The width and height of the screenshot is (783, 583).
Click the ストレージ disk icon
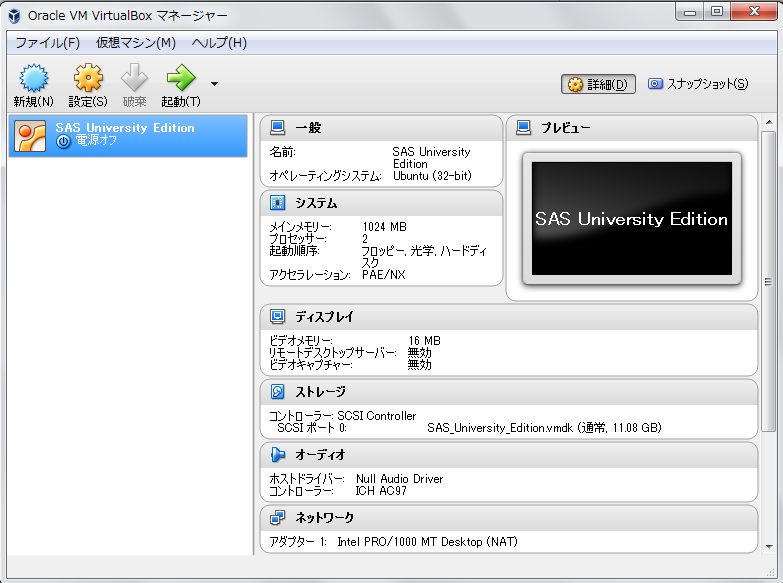tap(278, 391)
